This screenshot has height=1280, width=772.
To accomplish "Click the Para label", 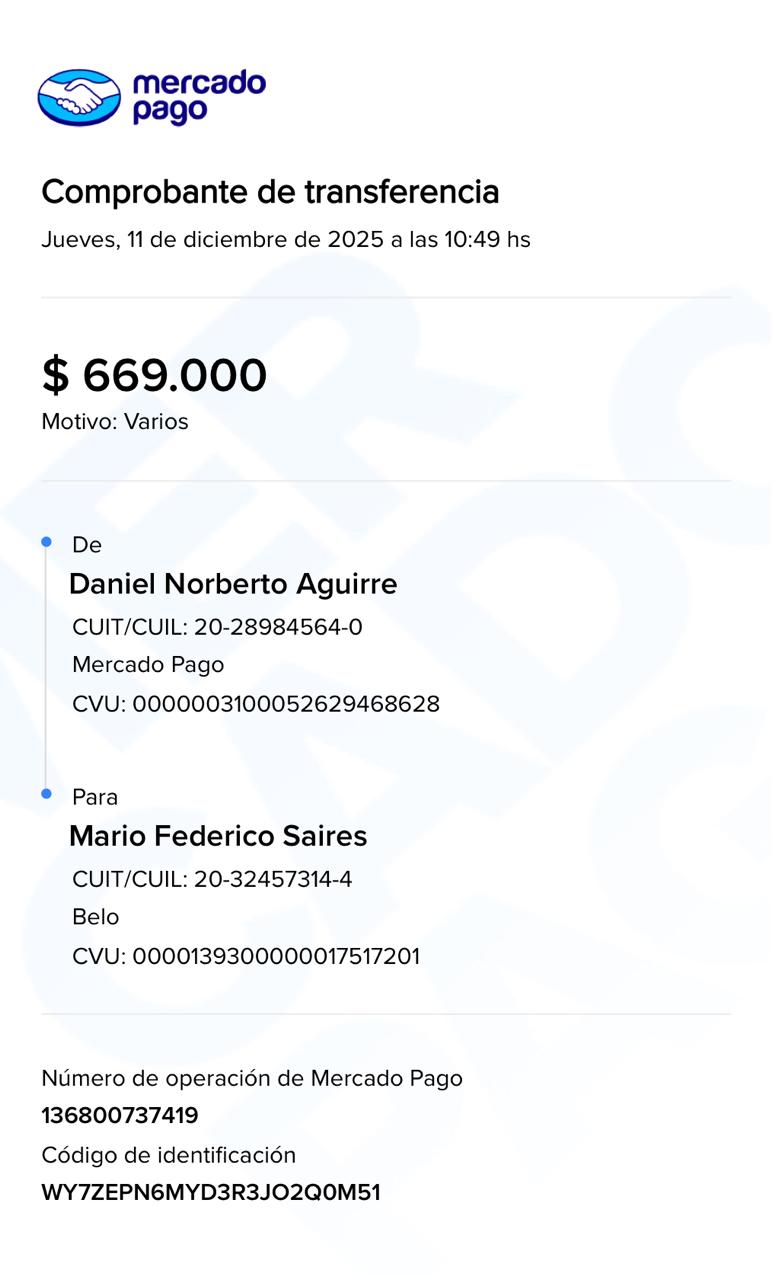I will pos(95,797).
